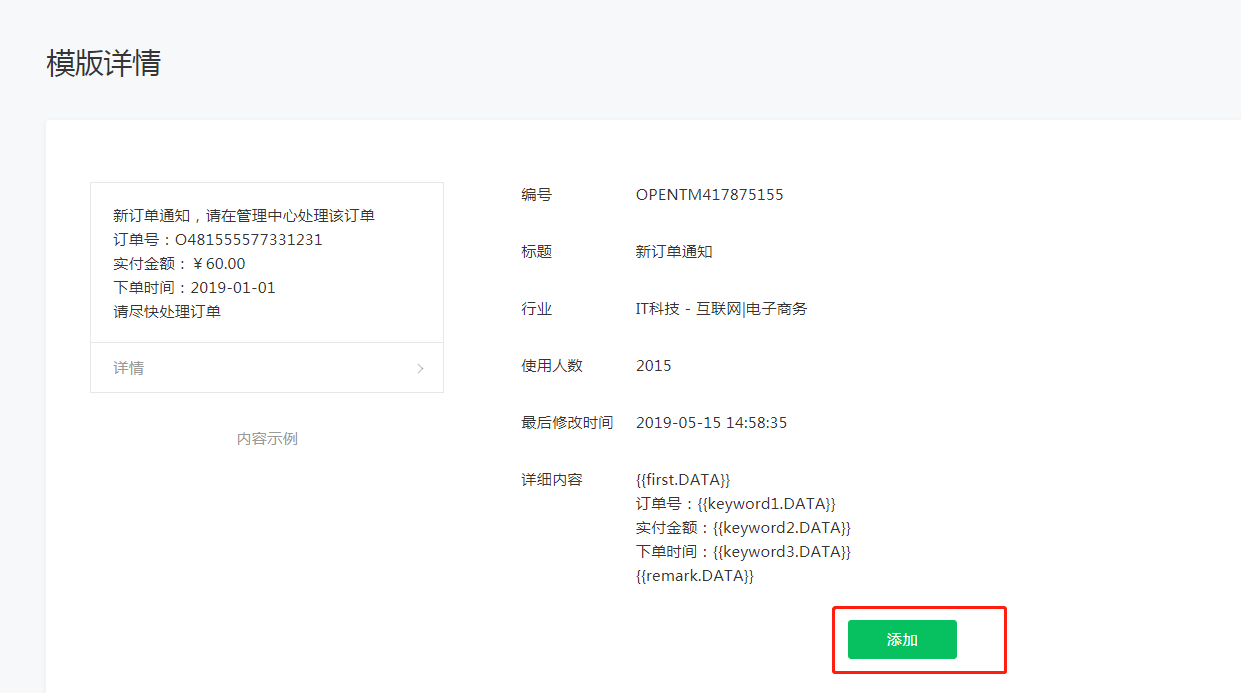Click the preview amount ¥60.00 line
1241x693 pixels.
[179, 264]
